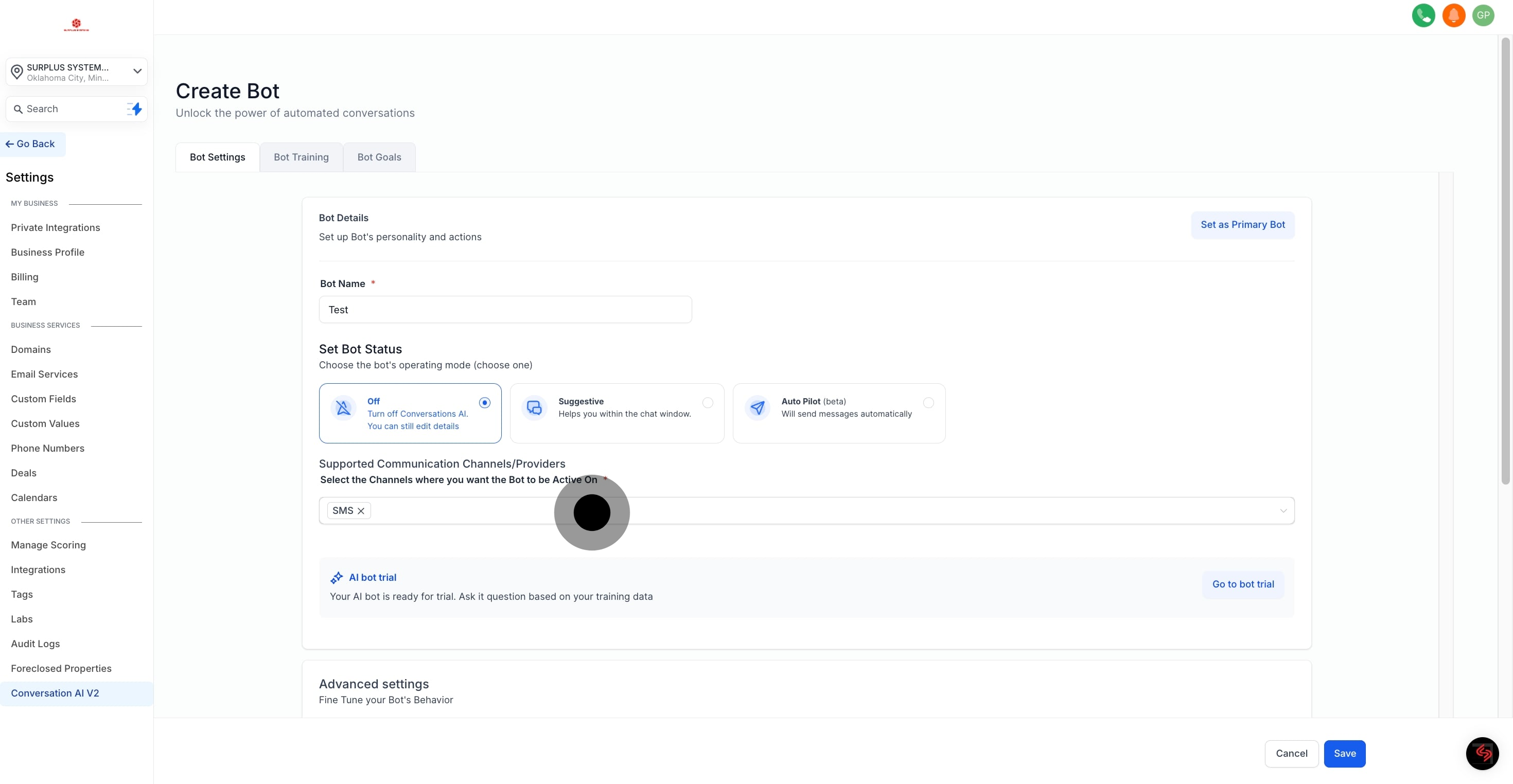
Task: Click Set as Primary Bot button
Action: pyautogui.click(x=1242, y=225)
